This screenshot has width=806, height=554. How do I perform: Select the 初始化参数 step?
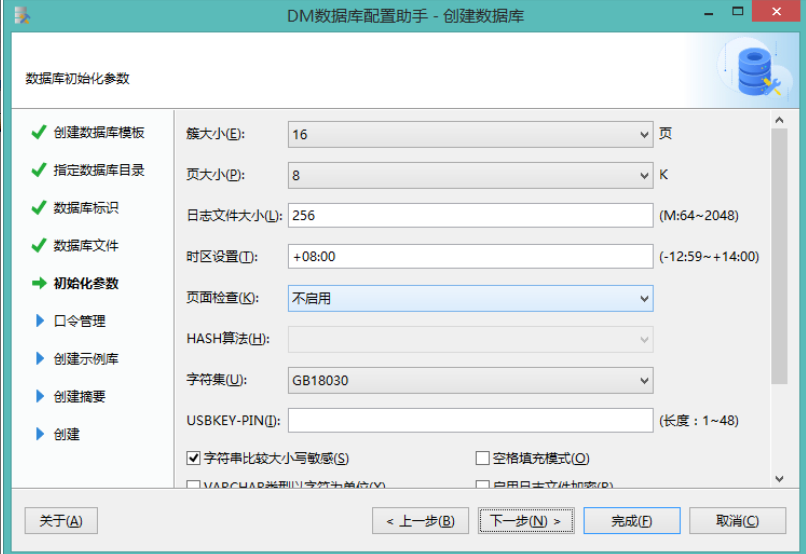click(x=86, y=283)
